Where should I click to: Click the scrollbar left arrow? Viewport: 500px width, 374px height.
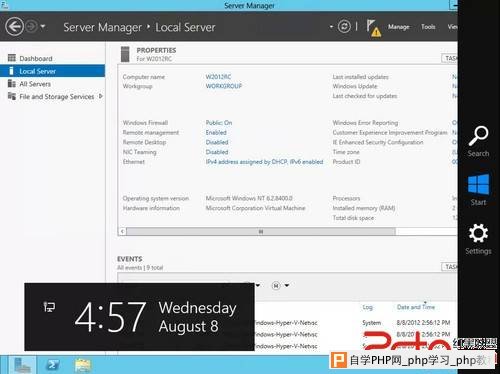click(122, 231)
